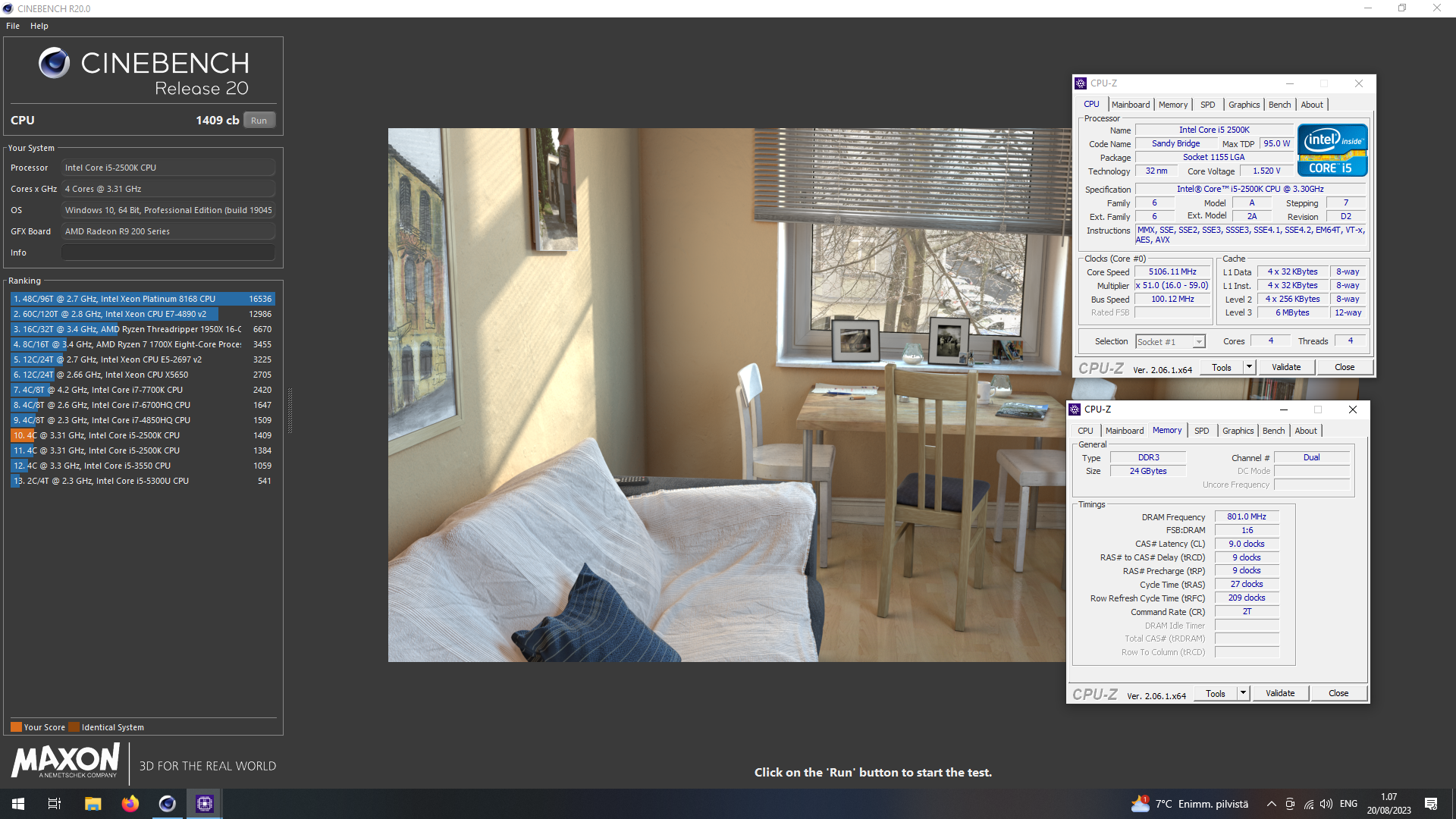Select ranking row Intel Xeon Platinum 8168

coord(143,299)
